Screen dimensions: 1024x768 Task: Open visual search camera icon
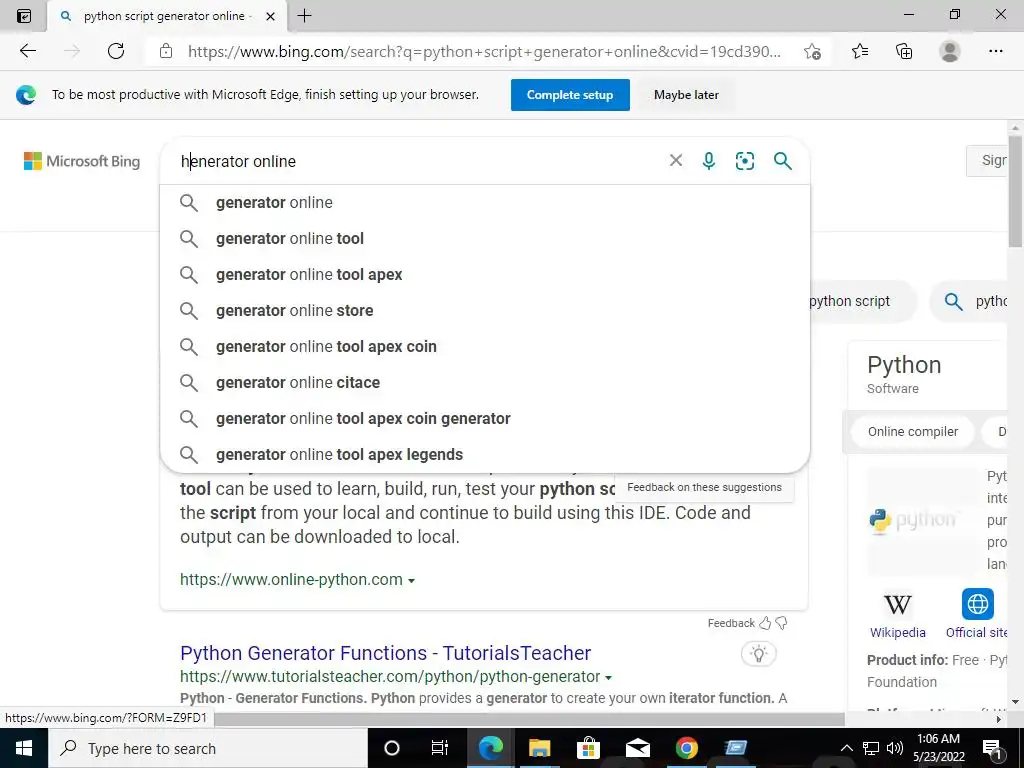[x=744, y=161]
